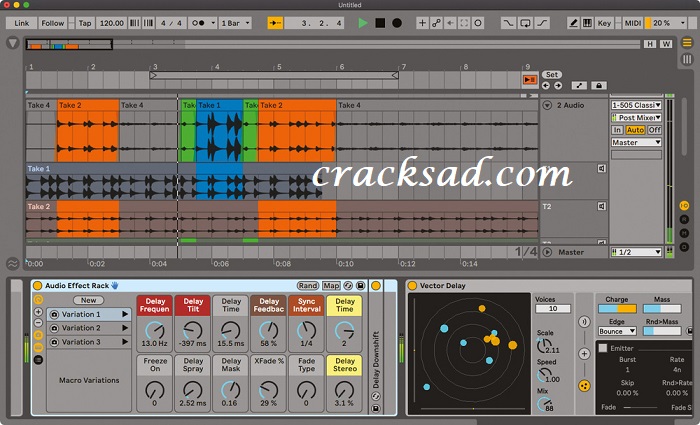
Task: Toggle Punch-Out switch icon
Action: coord(542,23)
